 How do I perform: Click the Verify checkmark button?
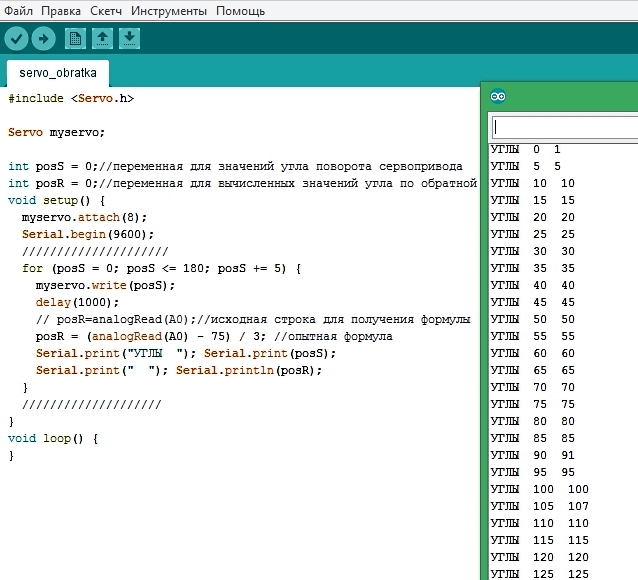17,39
